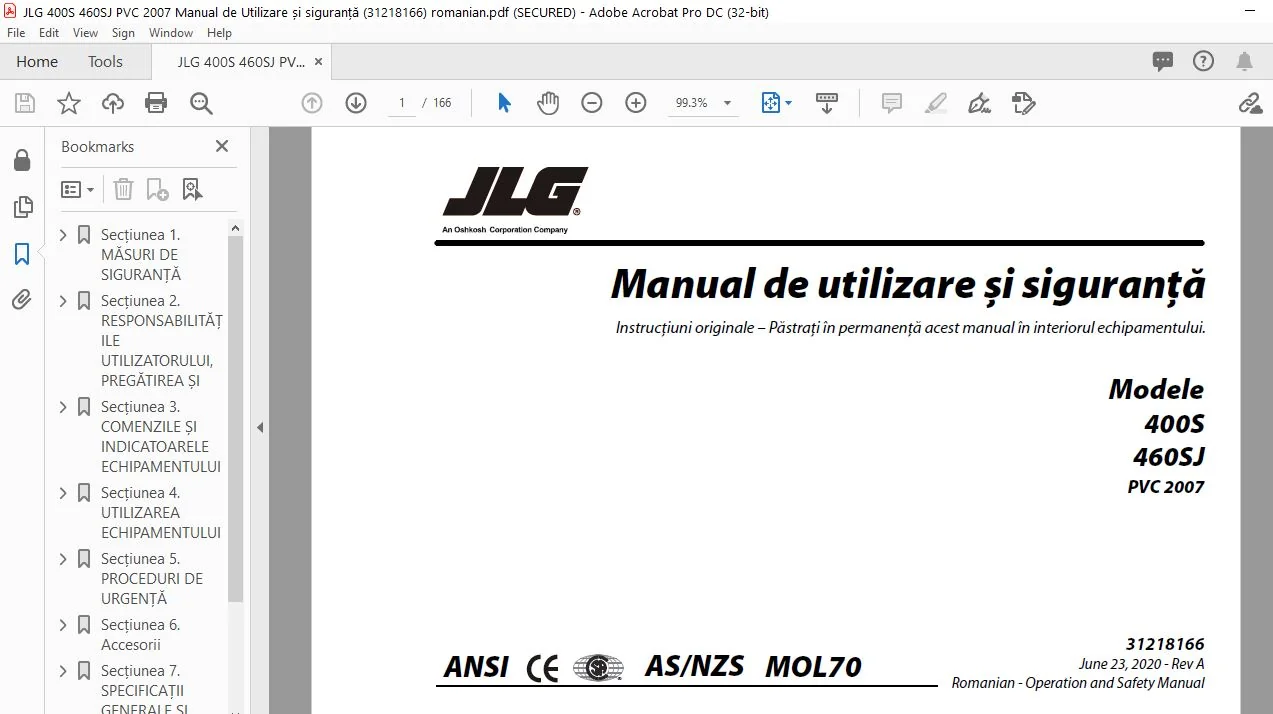Zoom out with the minus button

coord(592,103)
